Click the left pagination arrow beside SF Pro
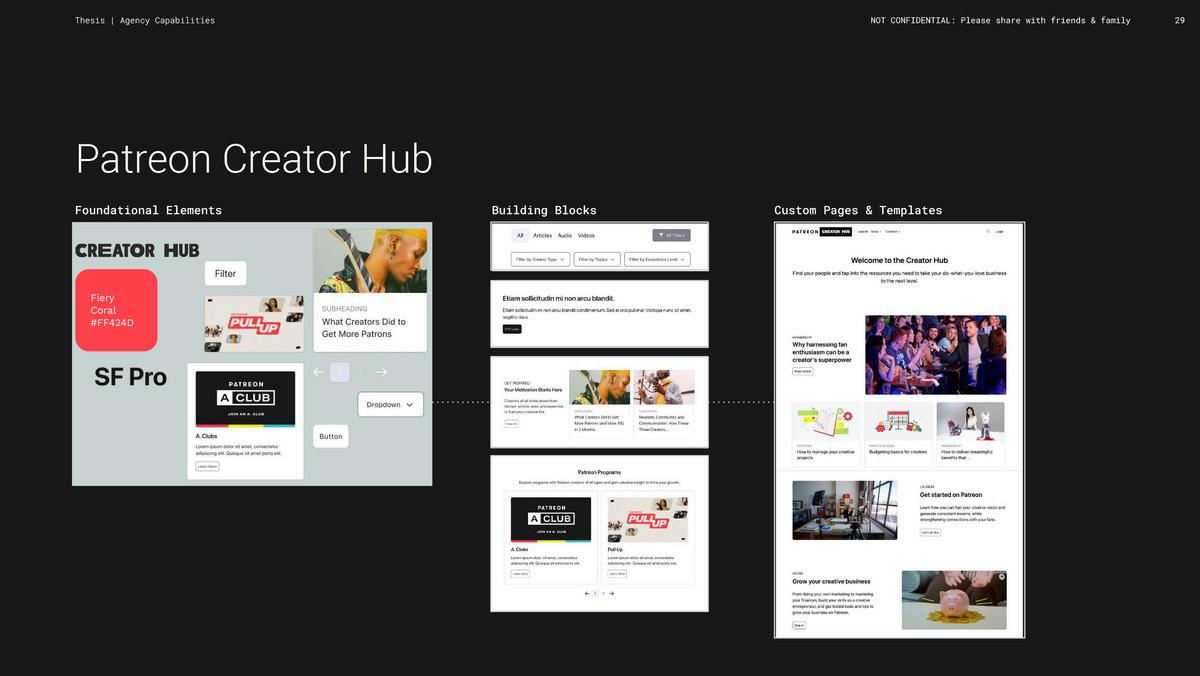 pos(319,372)
